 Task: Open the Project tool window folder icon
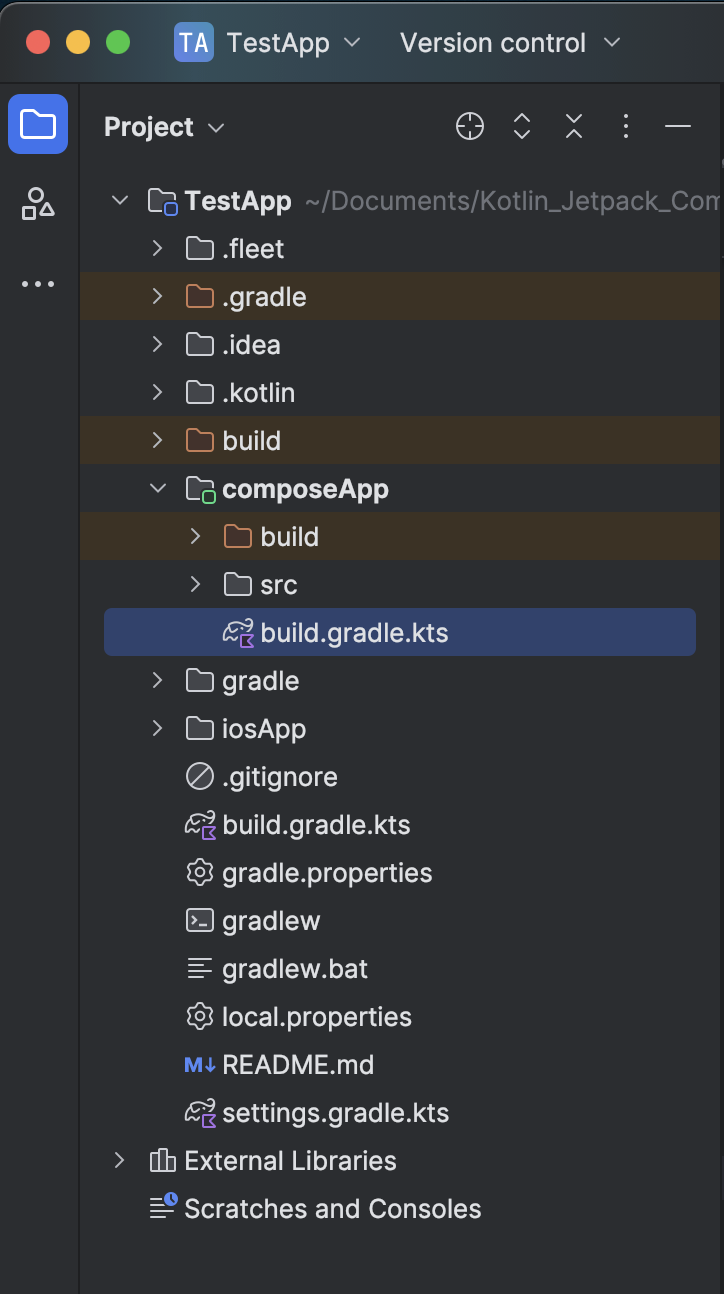click(38, 124)
